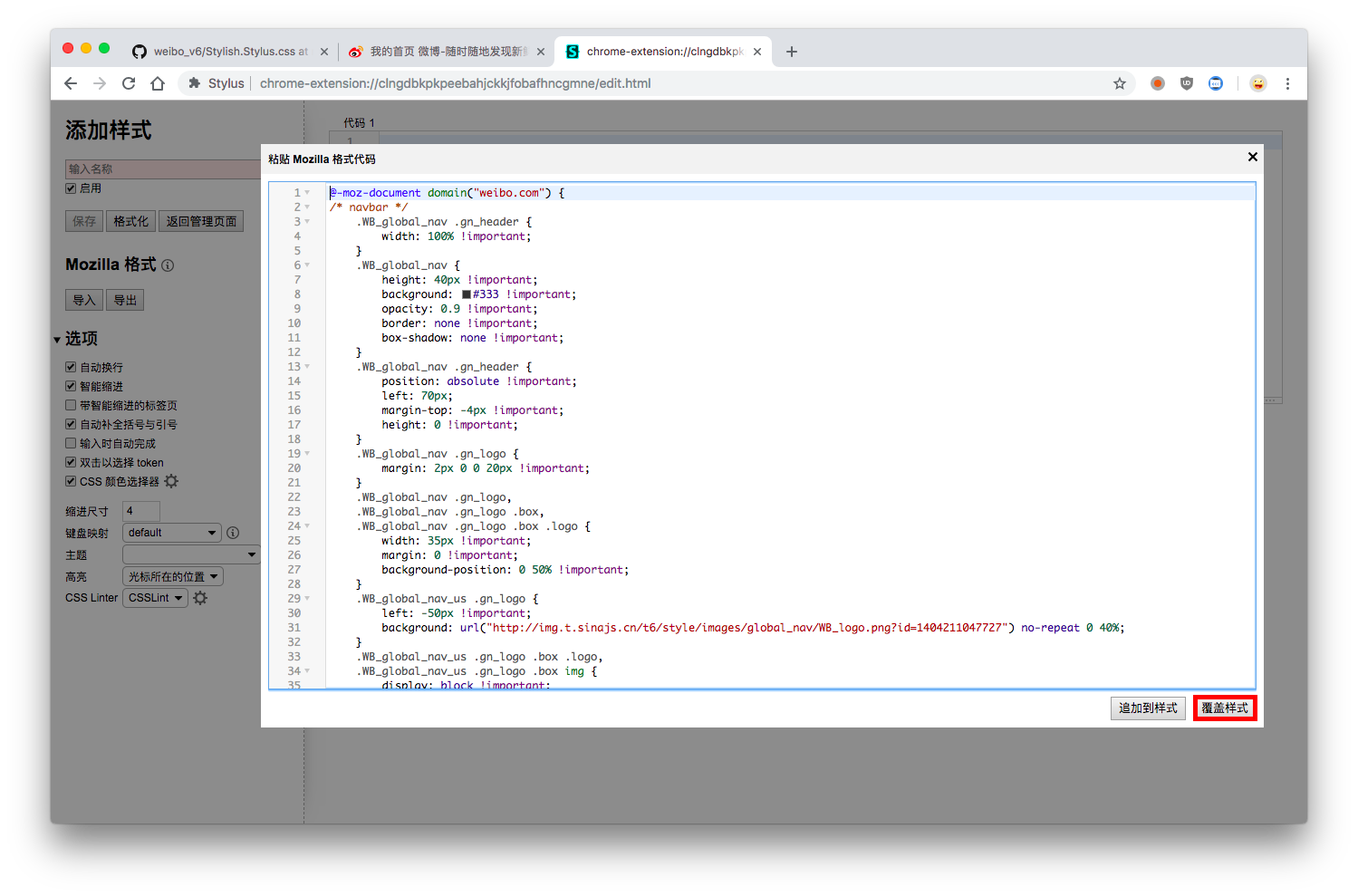The image size is (1358, 896).
Task: Toggle 智能缩进 checkbox
Action: pos(71,386)
